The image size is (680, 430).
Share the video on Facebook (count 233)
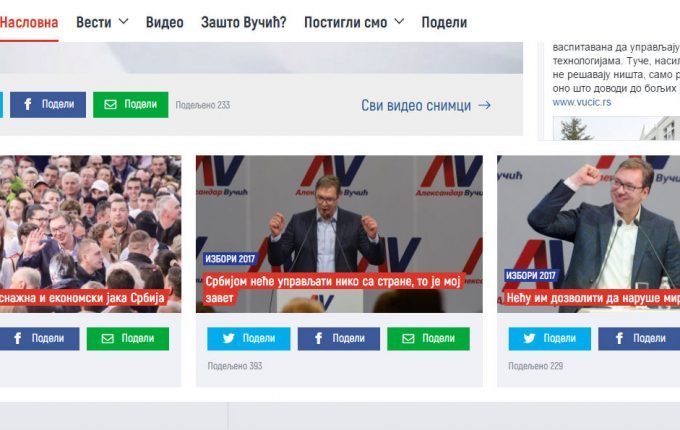(48, 104)
